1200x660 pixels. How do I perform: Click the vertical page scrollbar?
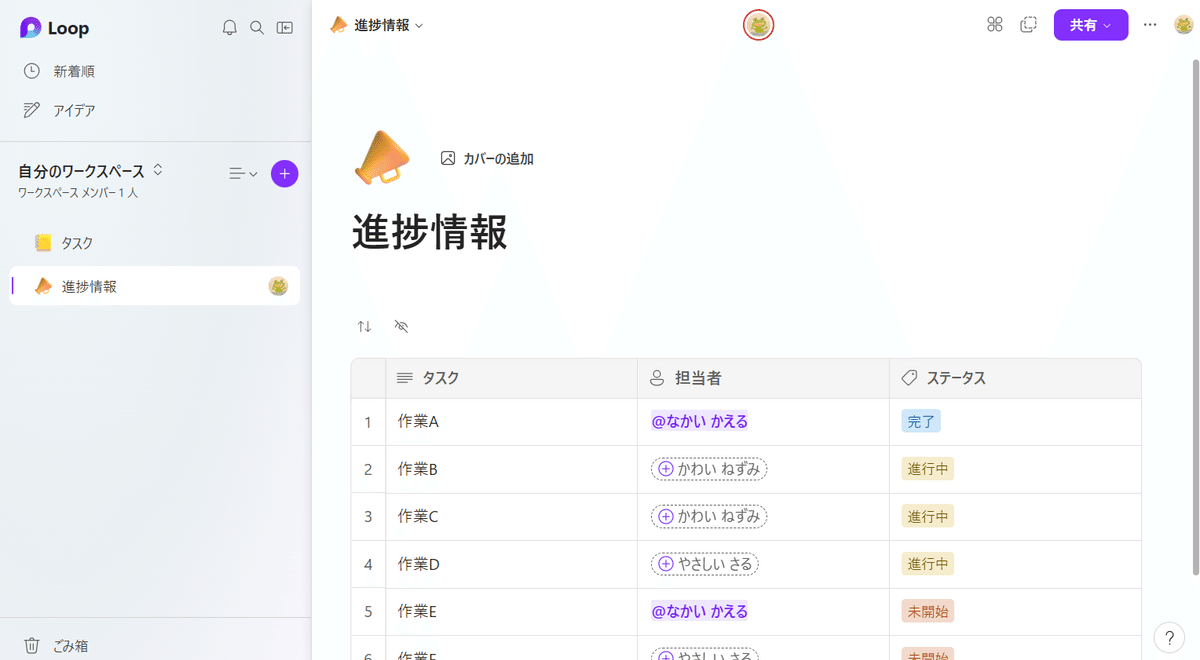(x=1194, y=317)
